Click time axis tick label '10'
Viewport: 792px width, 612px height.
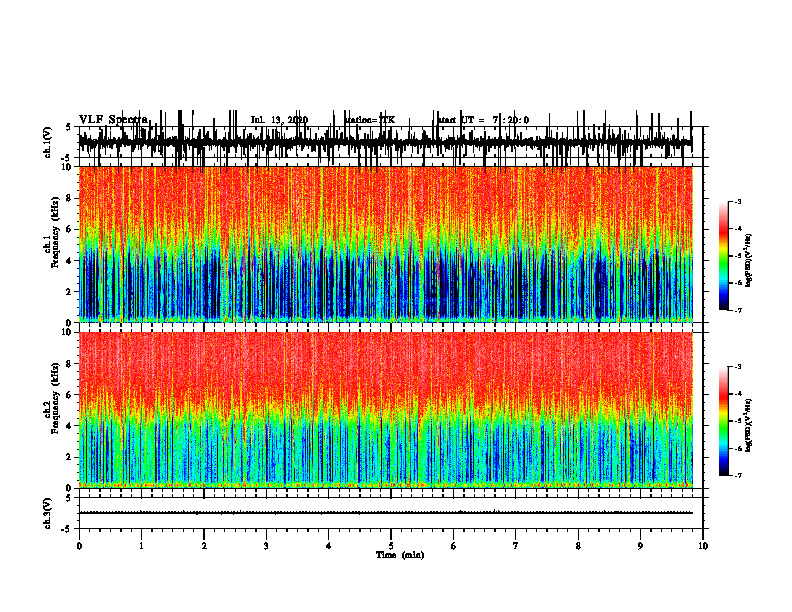point(703,546)
